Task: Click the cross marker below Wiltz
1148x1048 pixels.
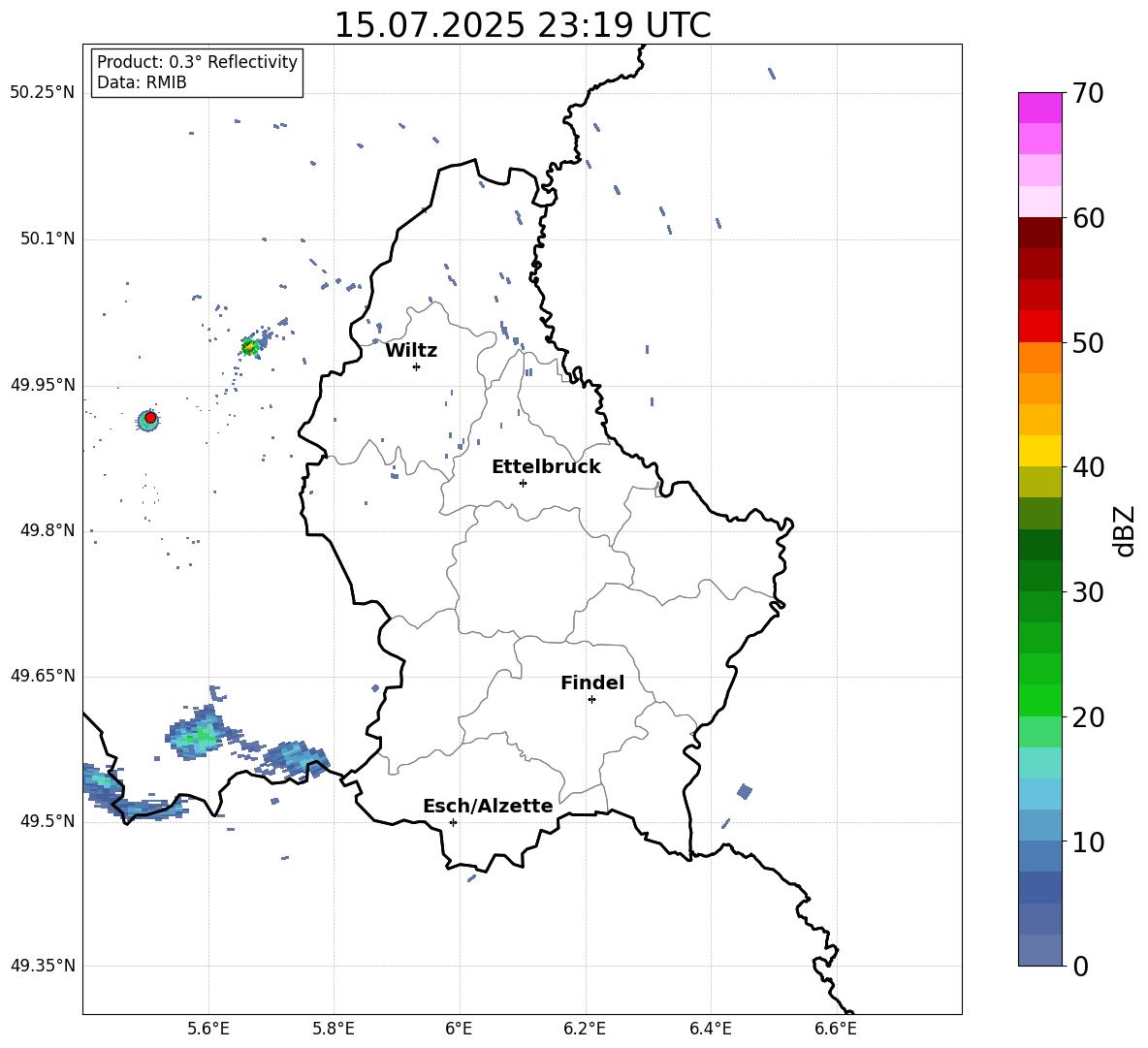Action: point(417,366)
